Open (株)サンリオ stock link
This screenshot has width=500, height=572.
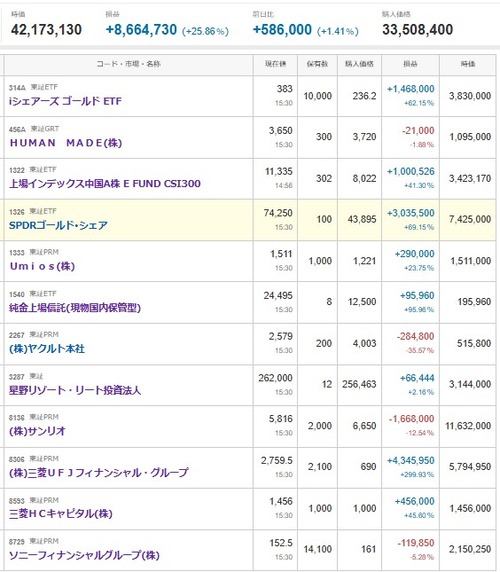click(x=37, y=431)
